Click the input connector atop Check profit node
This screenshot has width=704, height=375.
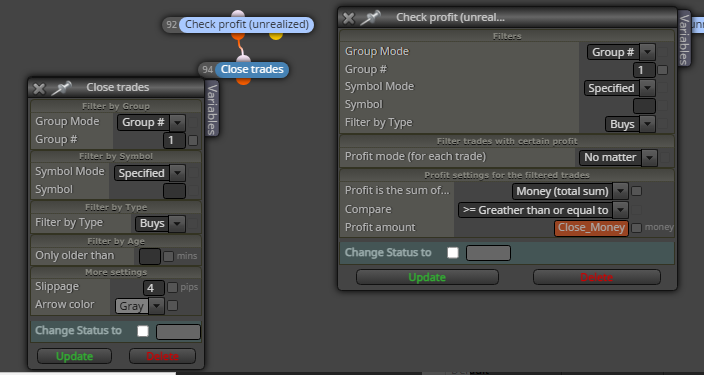point(238,14)
